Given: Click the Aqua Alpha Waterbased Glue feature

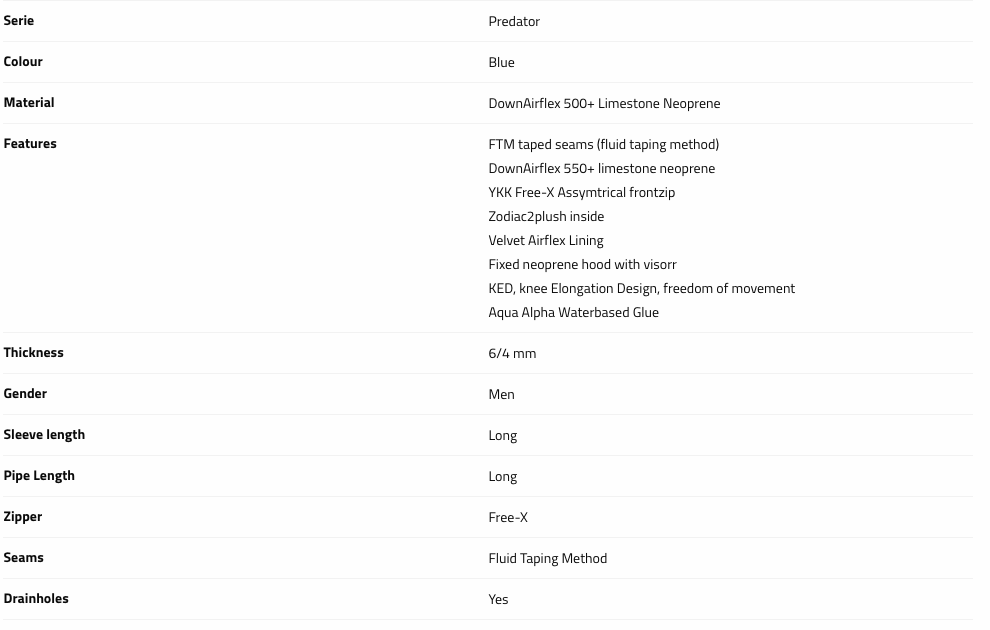Looking at the screenshot, I should [x=573, y=312].
